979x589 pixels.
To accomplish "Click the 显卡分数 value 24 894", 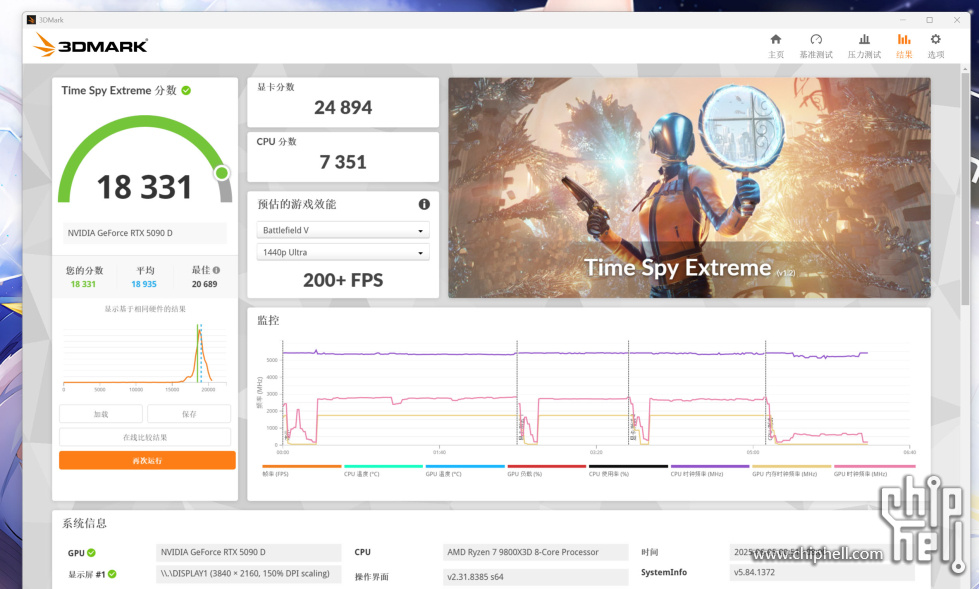I will 343,108.
